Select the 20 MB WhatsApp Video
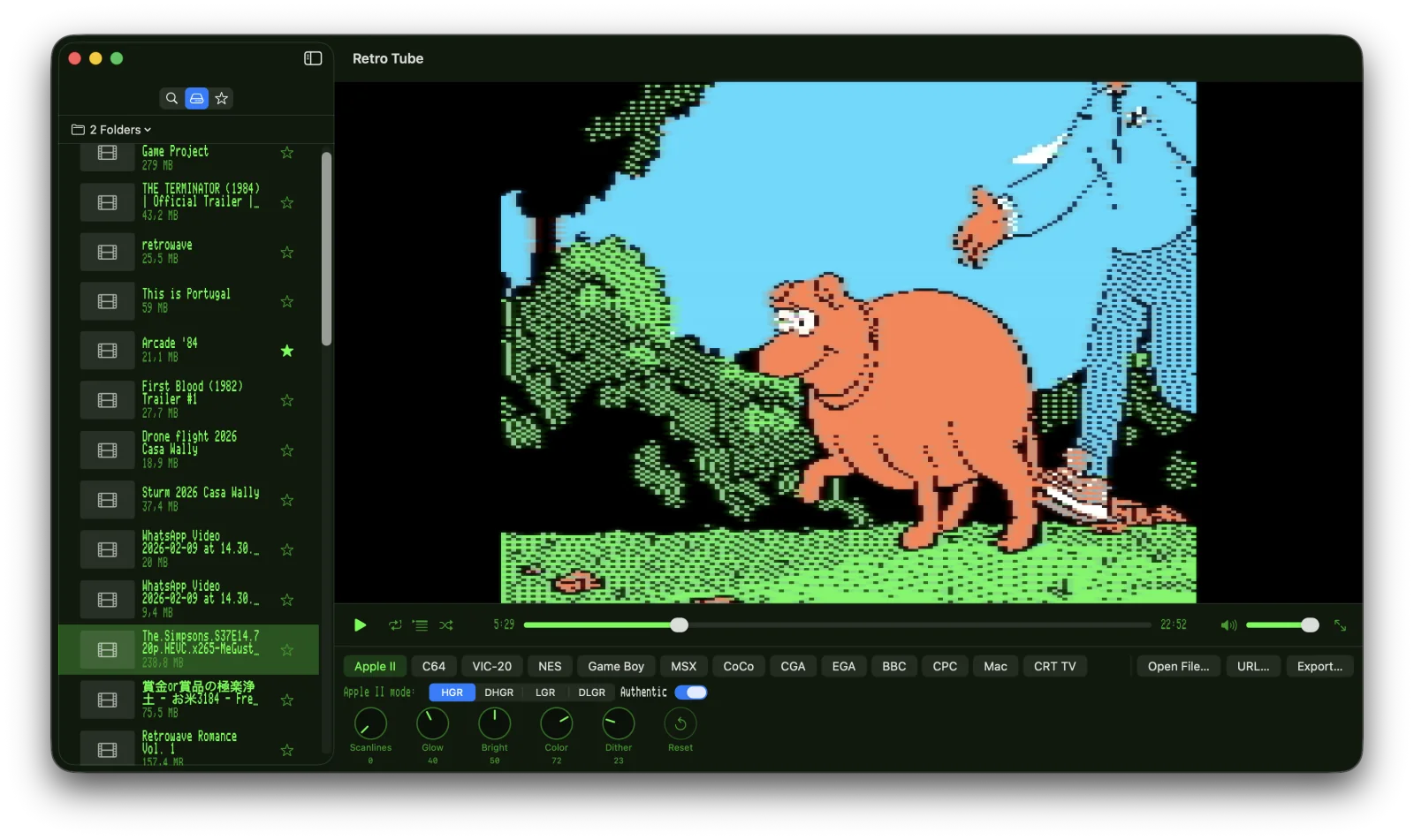The height and width of the screenshot is (840, 1414). pyautogui.click(x=188, y=549)
